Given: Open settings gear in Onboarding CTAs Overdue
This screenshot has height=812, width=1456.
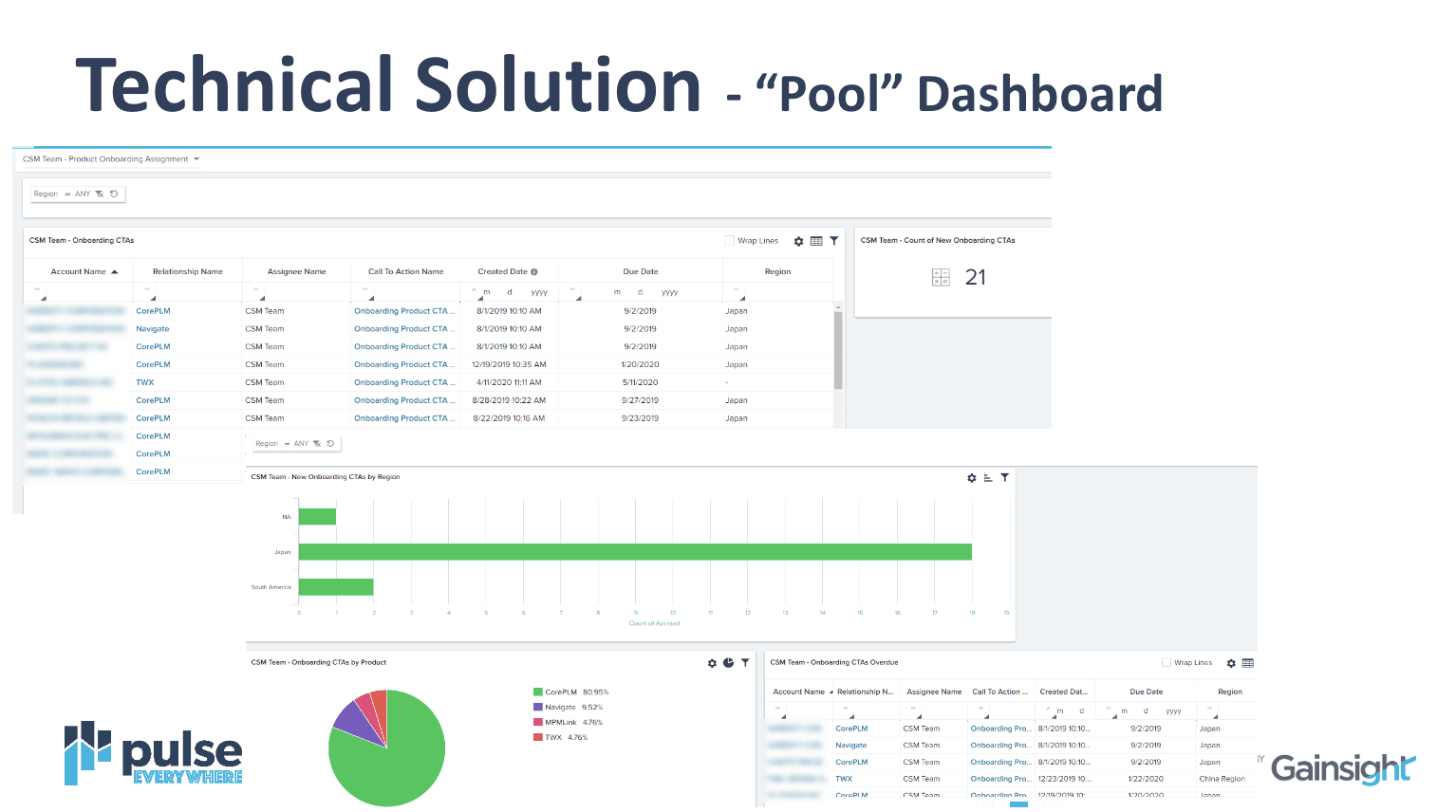Looking at the screenshot, I should click(x=1231, y=663).
